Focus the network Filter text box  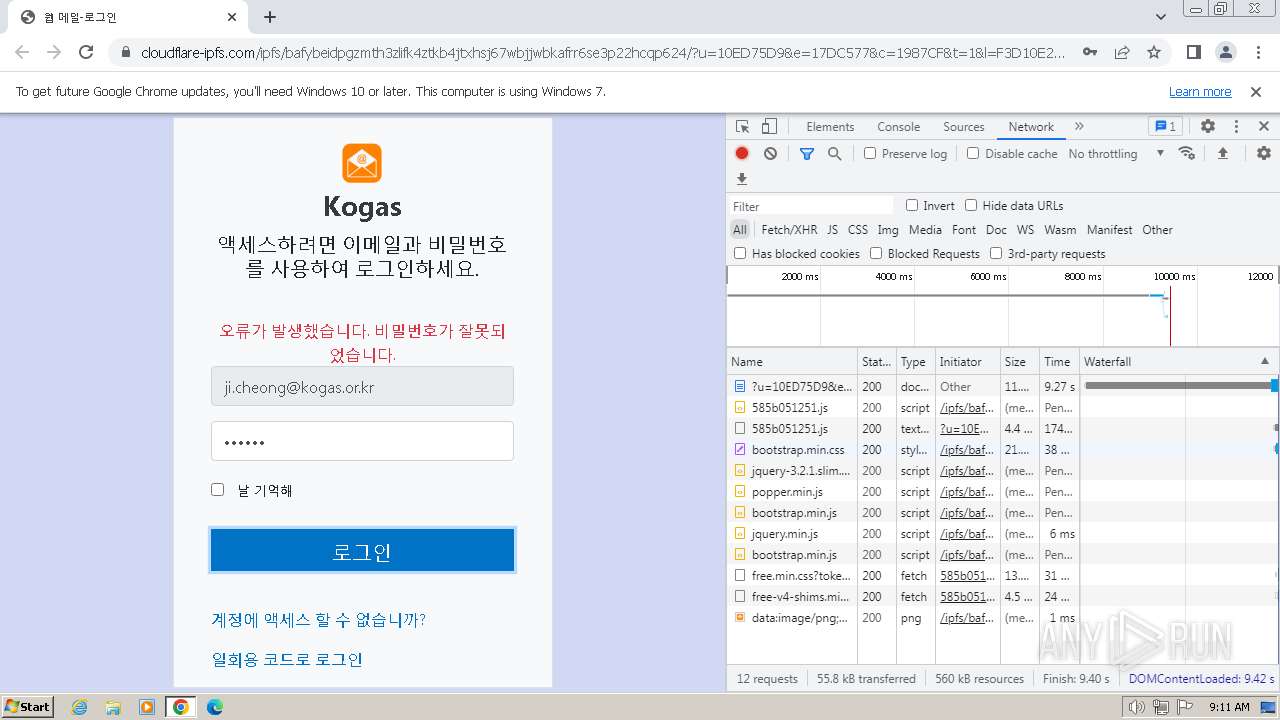tap(811, 206)
